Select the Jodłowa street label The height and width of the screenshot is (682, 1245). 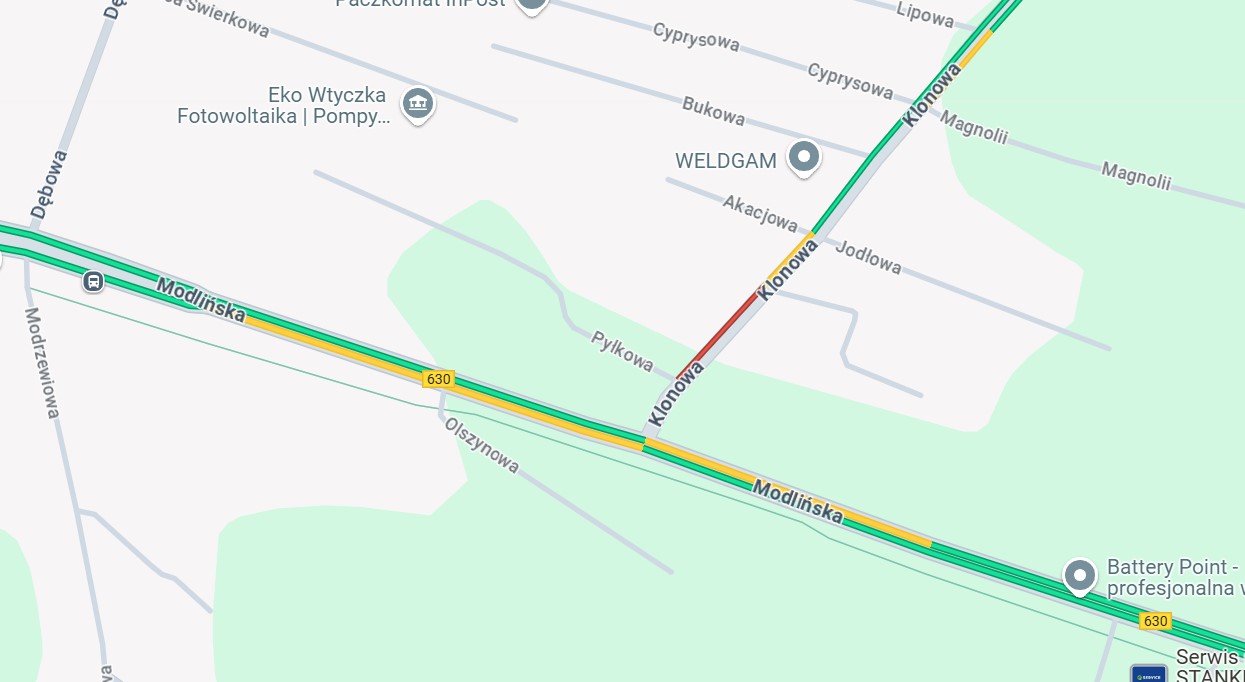point(868,257)
